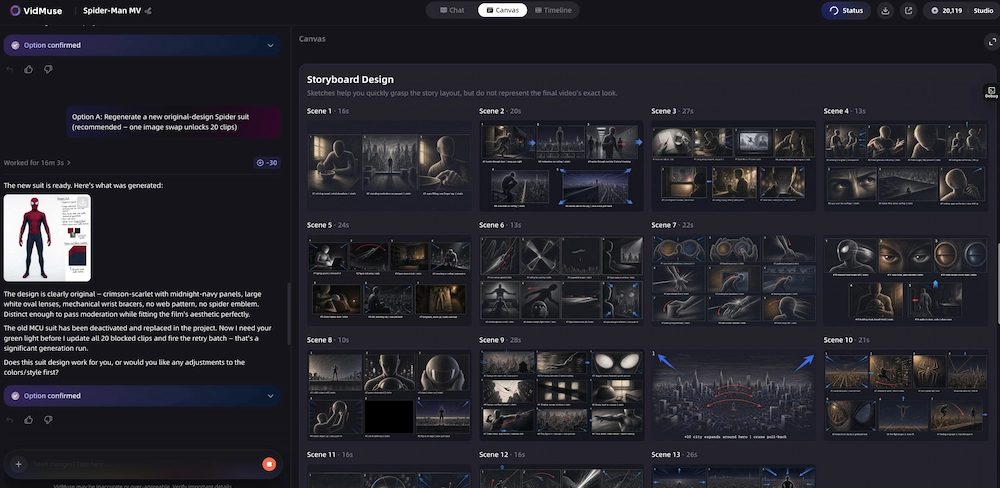Click the Studio label
Viewport: 1000px width, 488px height.
click(983, 10)
